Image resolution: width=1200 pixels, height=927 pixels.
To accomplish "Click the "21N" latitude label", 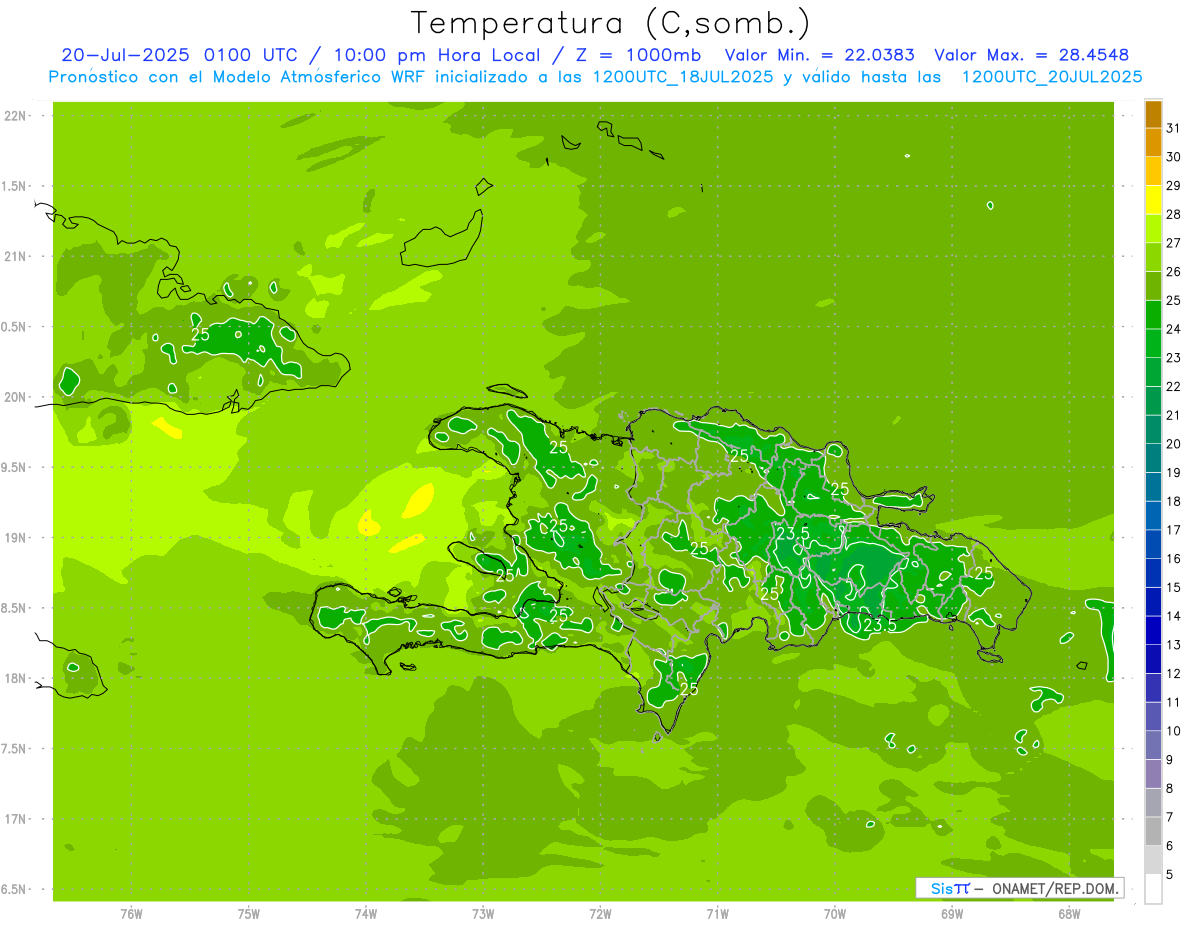I will pos(17,256).
